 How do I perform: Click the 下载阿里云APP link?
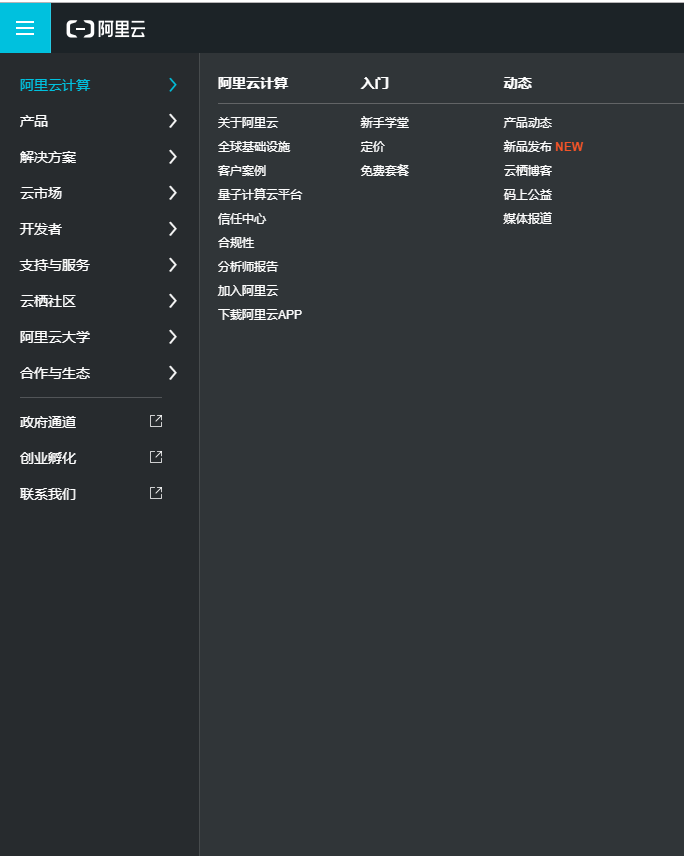(260, 315)
